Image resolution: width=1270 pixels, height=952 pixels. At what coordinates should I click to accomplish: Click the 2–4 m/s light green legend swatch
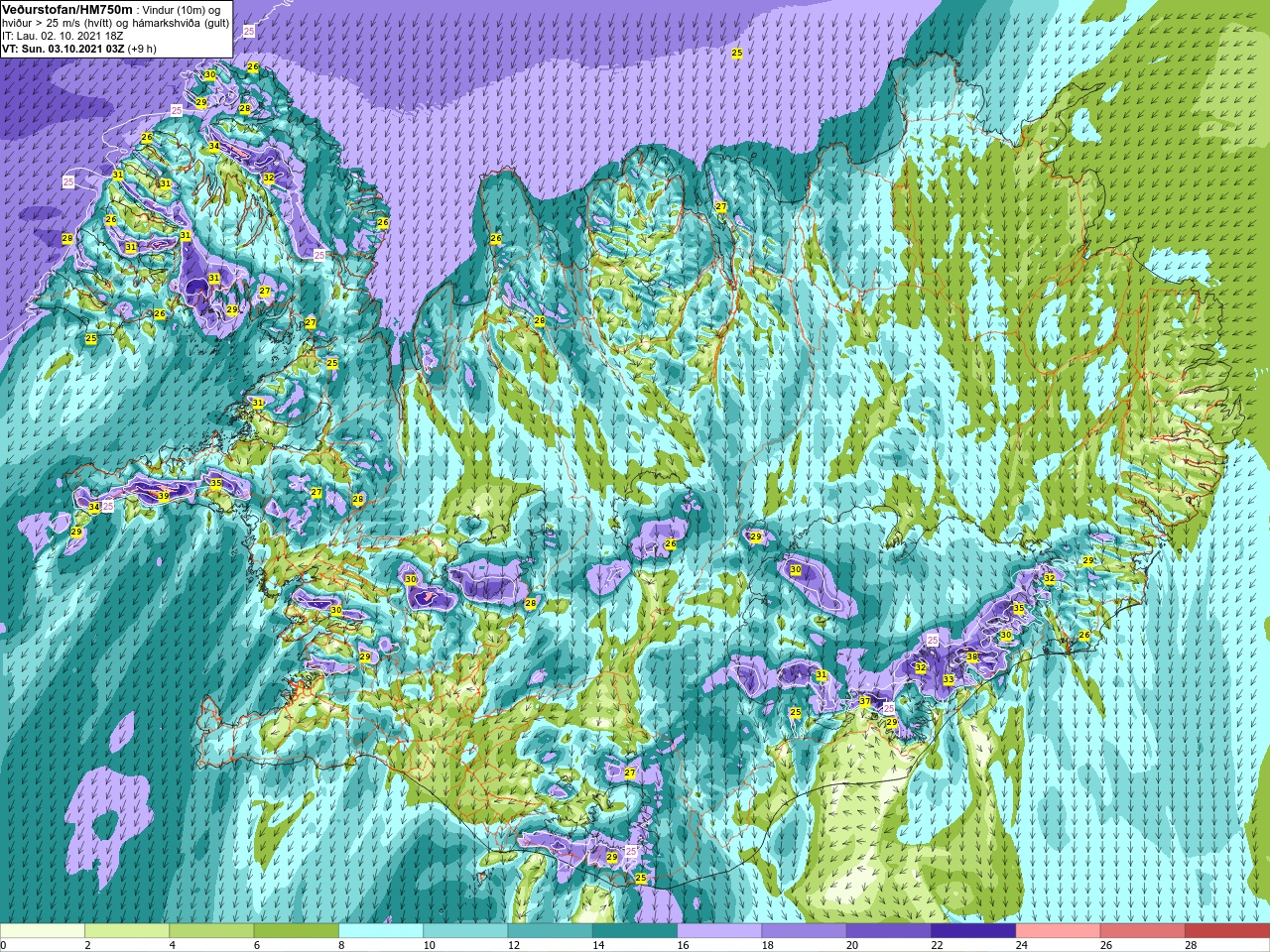(x=127, y=931)
